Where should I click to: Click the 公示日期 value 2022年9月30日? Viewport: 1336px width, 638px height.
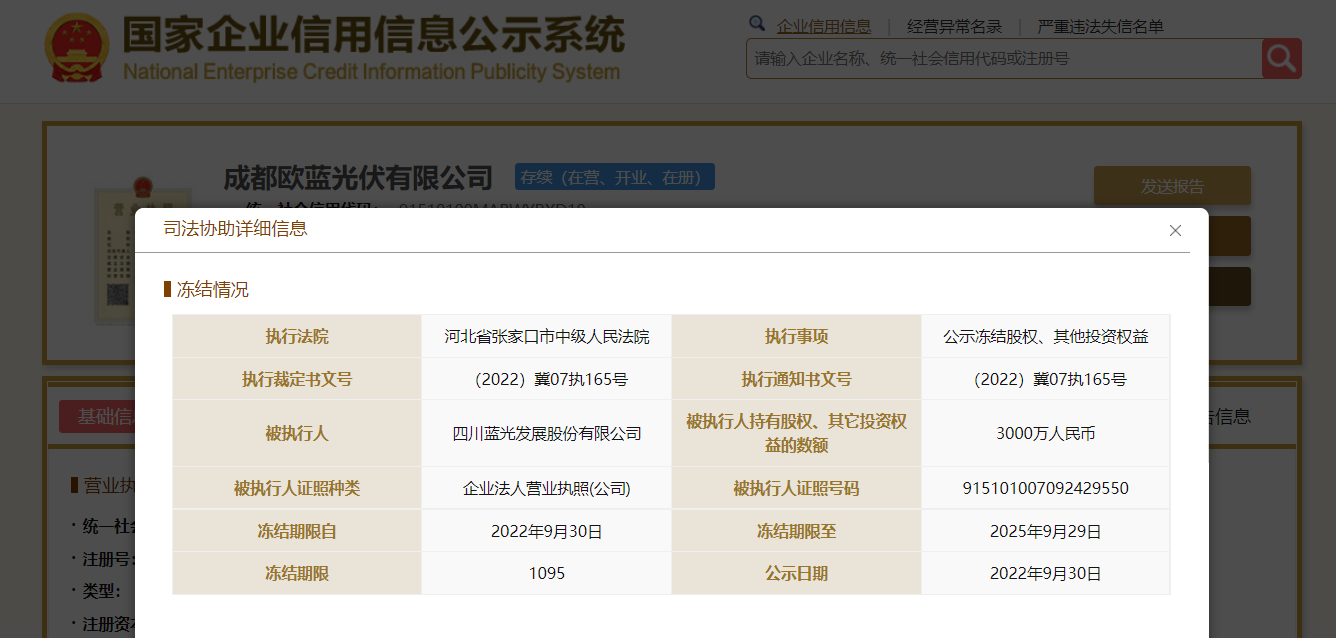pos(1046,573)
